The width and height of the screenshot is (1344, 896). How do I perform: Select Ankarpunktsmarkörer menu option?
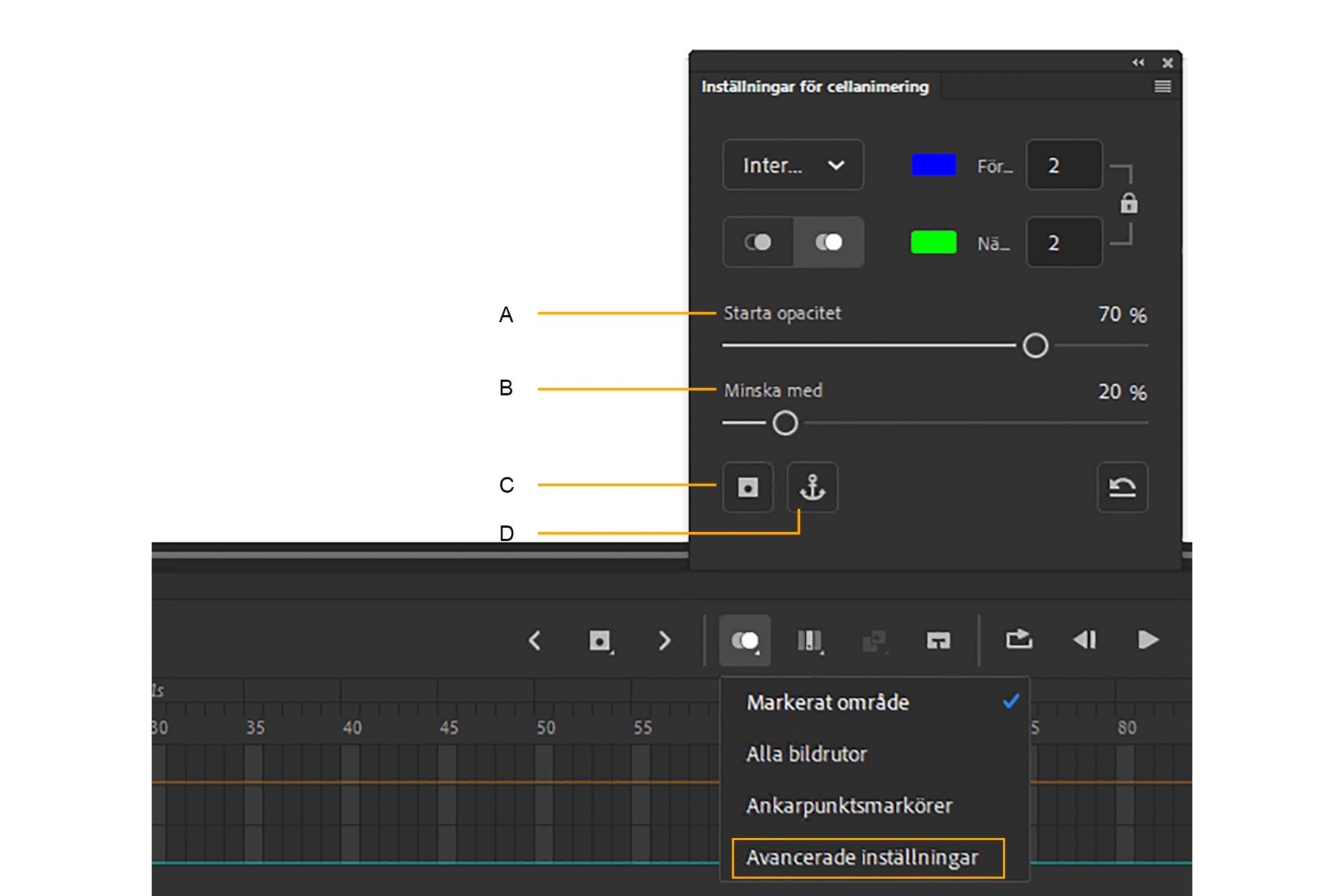pyautogui.click(x=849, y=806)
